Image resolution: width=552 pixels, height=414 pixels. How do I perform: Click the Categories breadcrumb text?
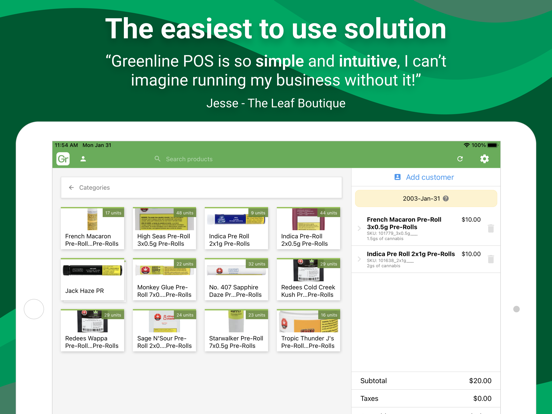click(x=94, y=188)
